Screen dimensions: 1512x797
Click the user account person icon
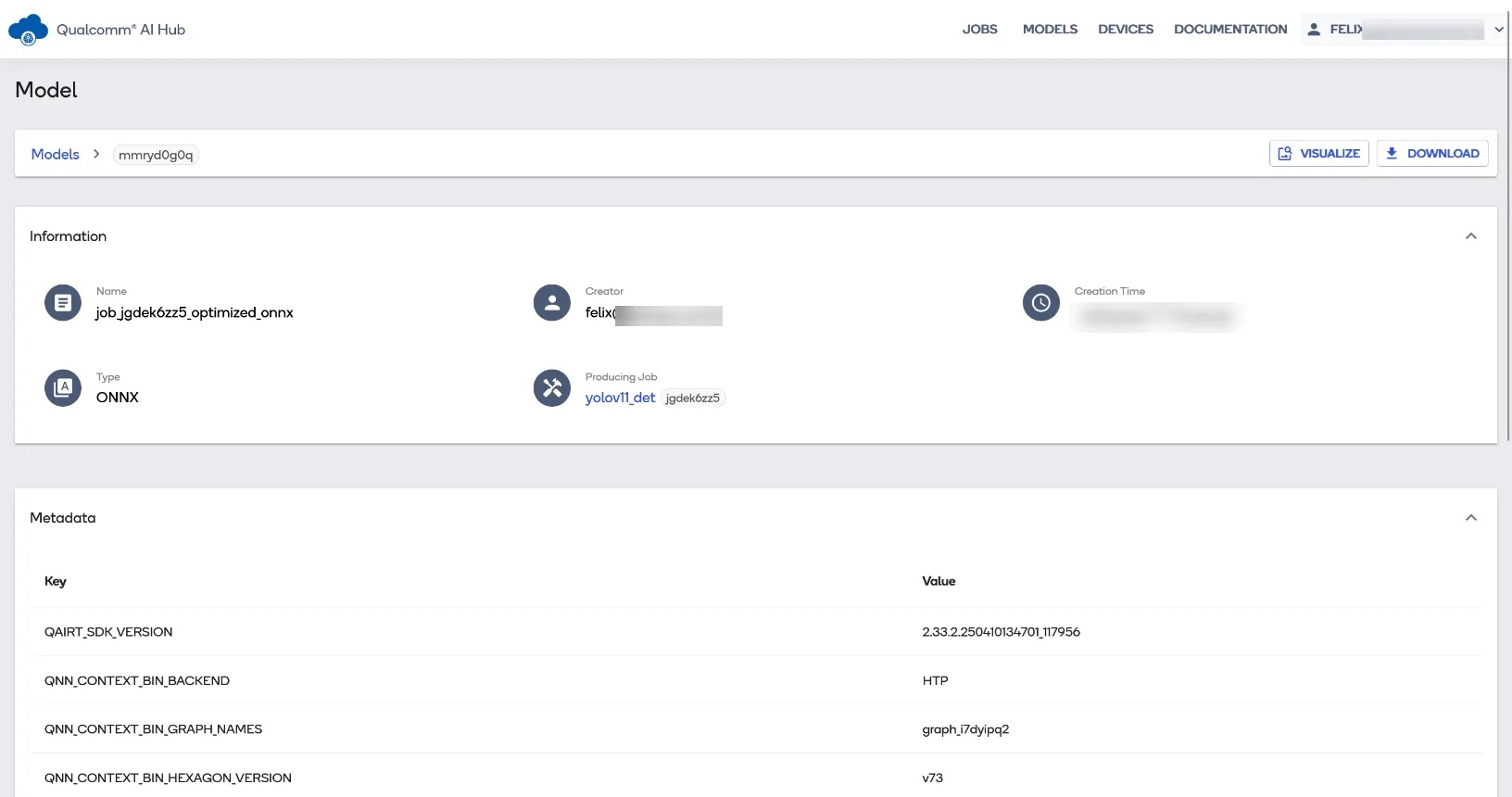[1314, 30]
